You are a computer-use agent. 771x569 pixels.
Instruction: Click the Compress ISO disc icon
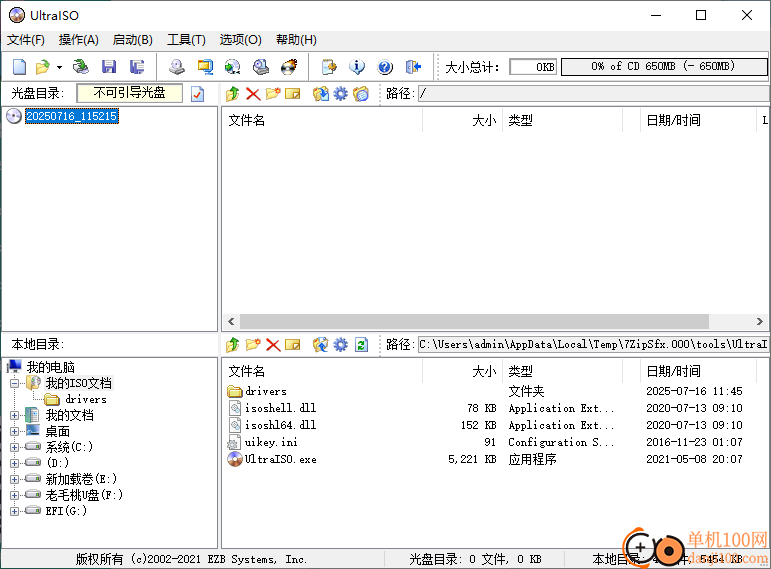233,66
